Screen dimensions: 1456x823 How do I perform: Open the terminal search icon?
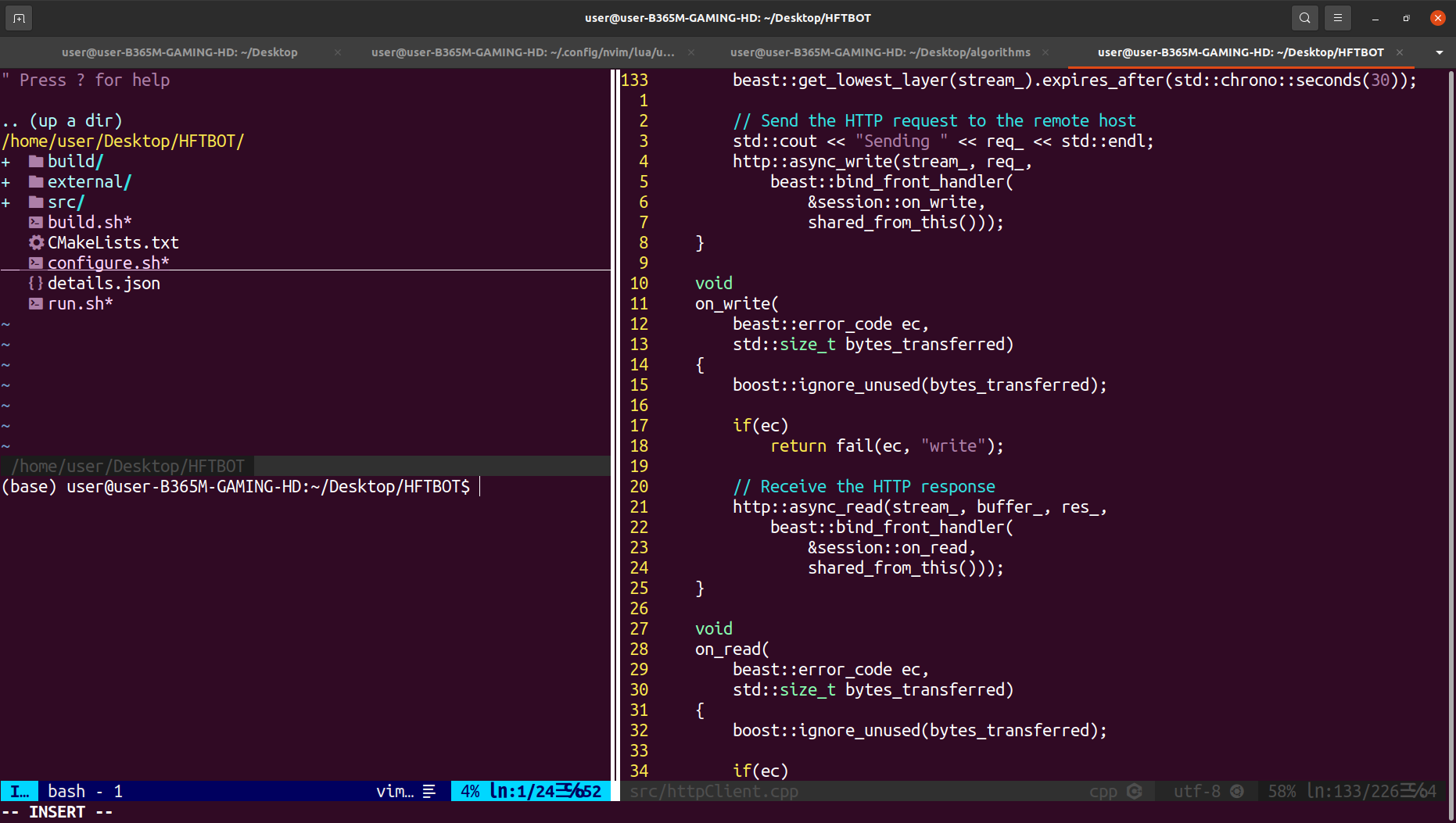coord(1304,18)
